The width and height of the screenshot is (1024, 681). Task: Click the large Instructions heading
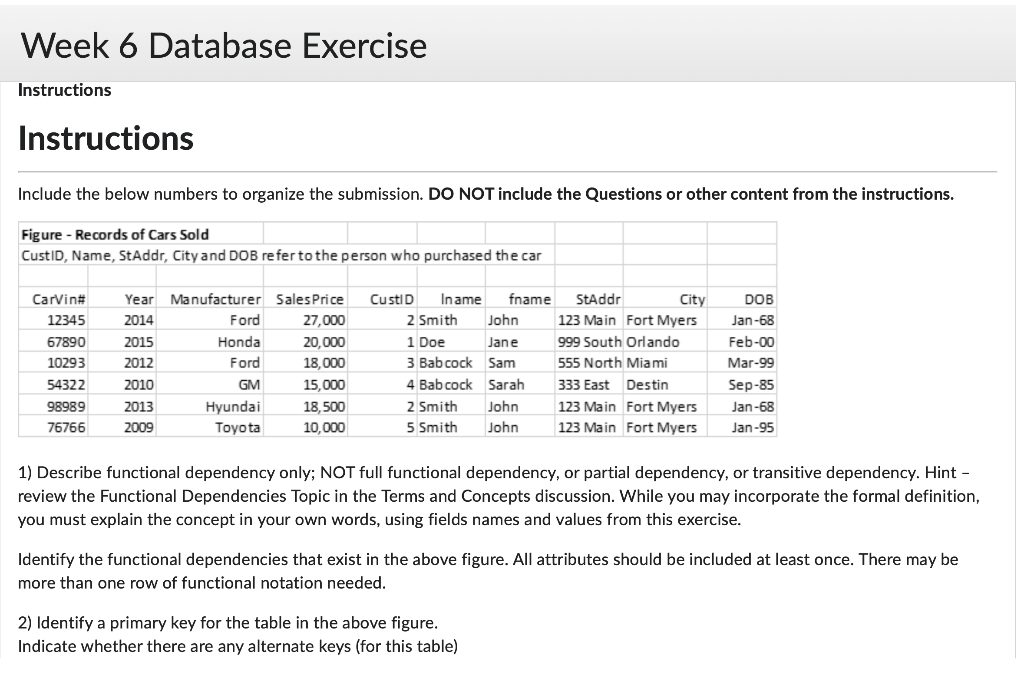[106, 137]
